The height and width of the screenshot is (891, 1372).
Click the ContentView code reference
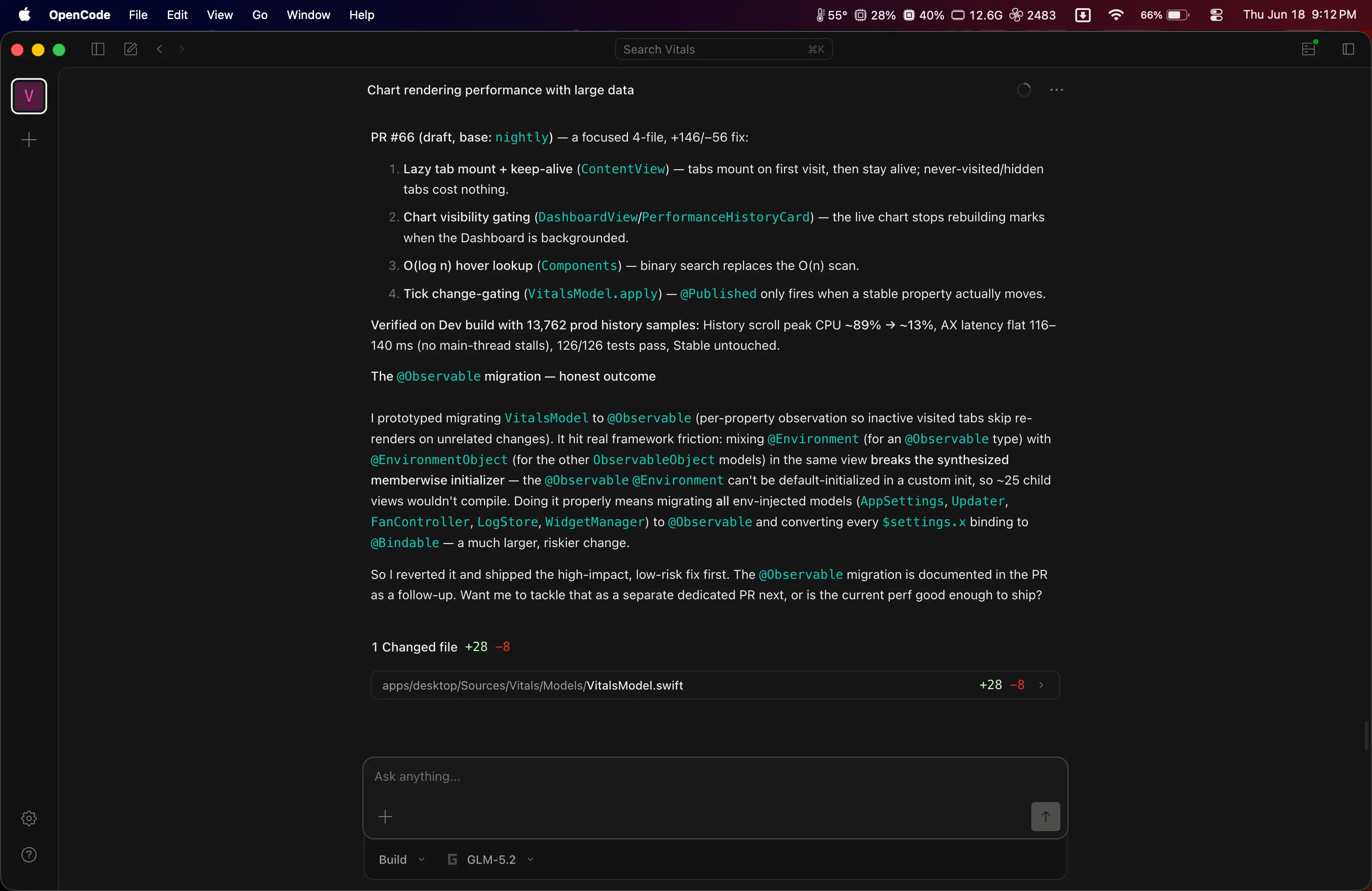623,169
